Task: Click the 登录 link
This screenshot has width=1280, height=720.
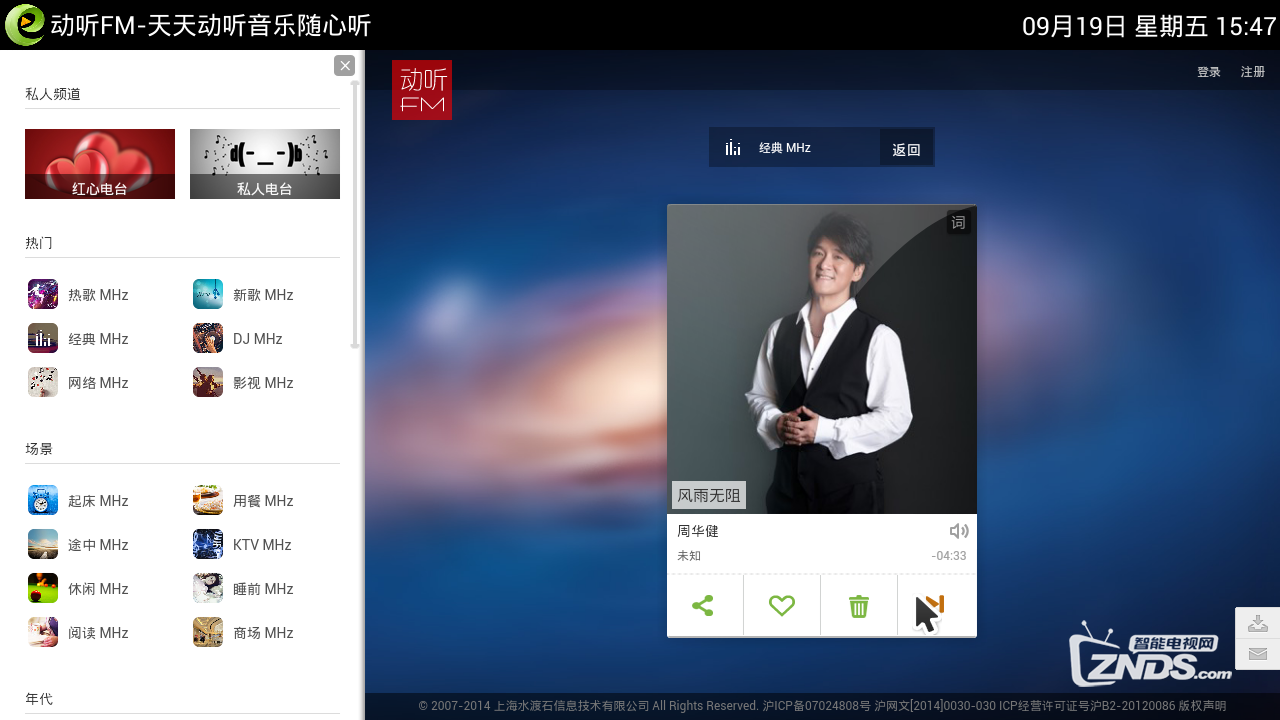Action: (1209, 72)
